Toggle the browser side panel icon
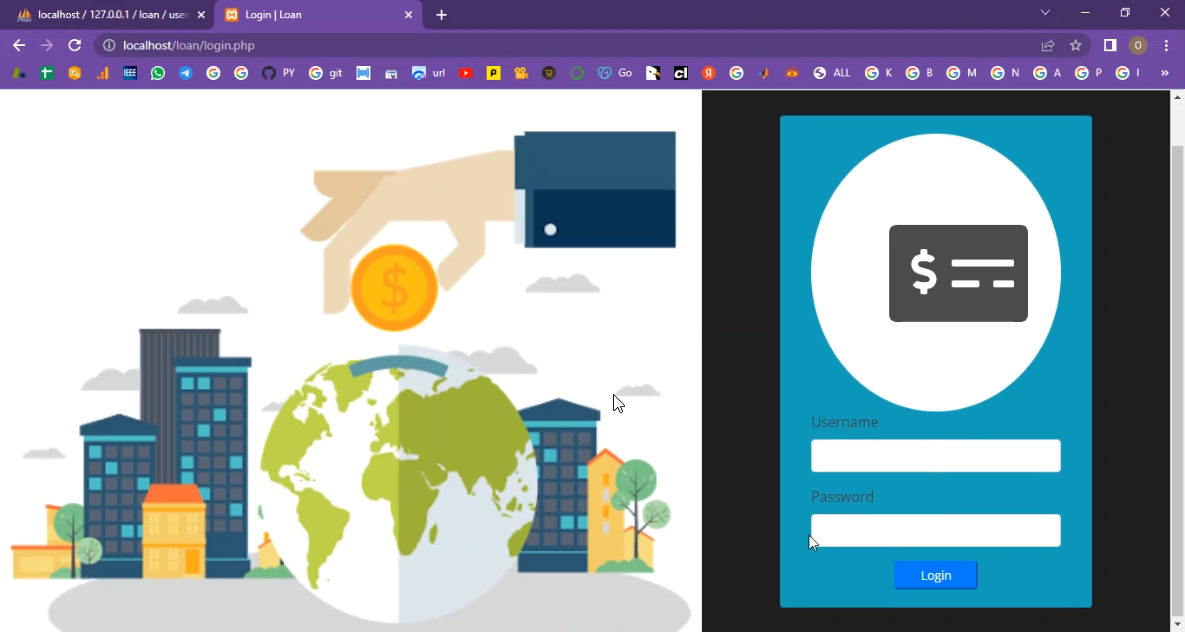This screenshot has width=1185, height=632. point(1110,45)
